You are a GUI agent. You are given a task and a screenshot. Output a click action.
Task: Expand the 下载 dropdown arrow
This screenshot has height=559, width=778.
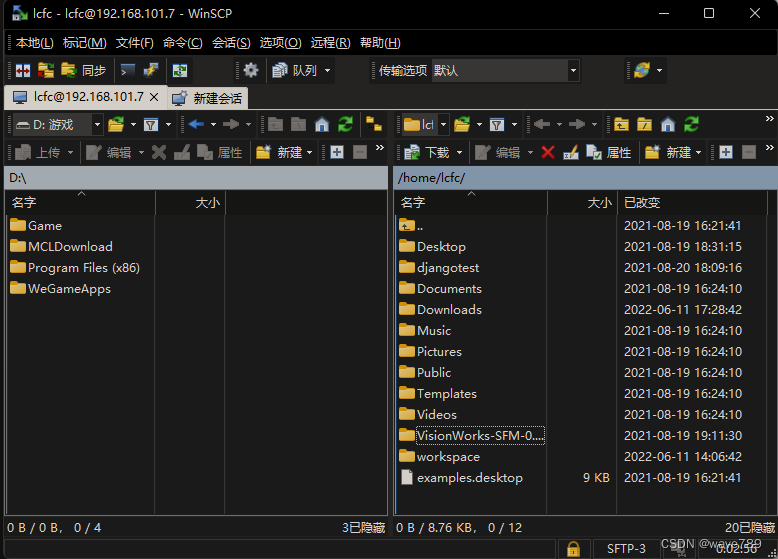click(459, 152)
